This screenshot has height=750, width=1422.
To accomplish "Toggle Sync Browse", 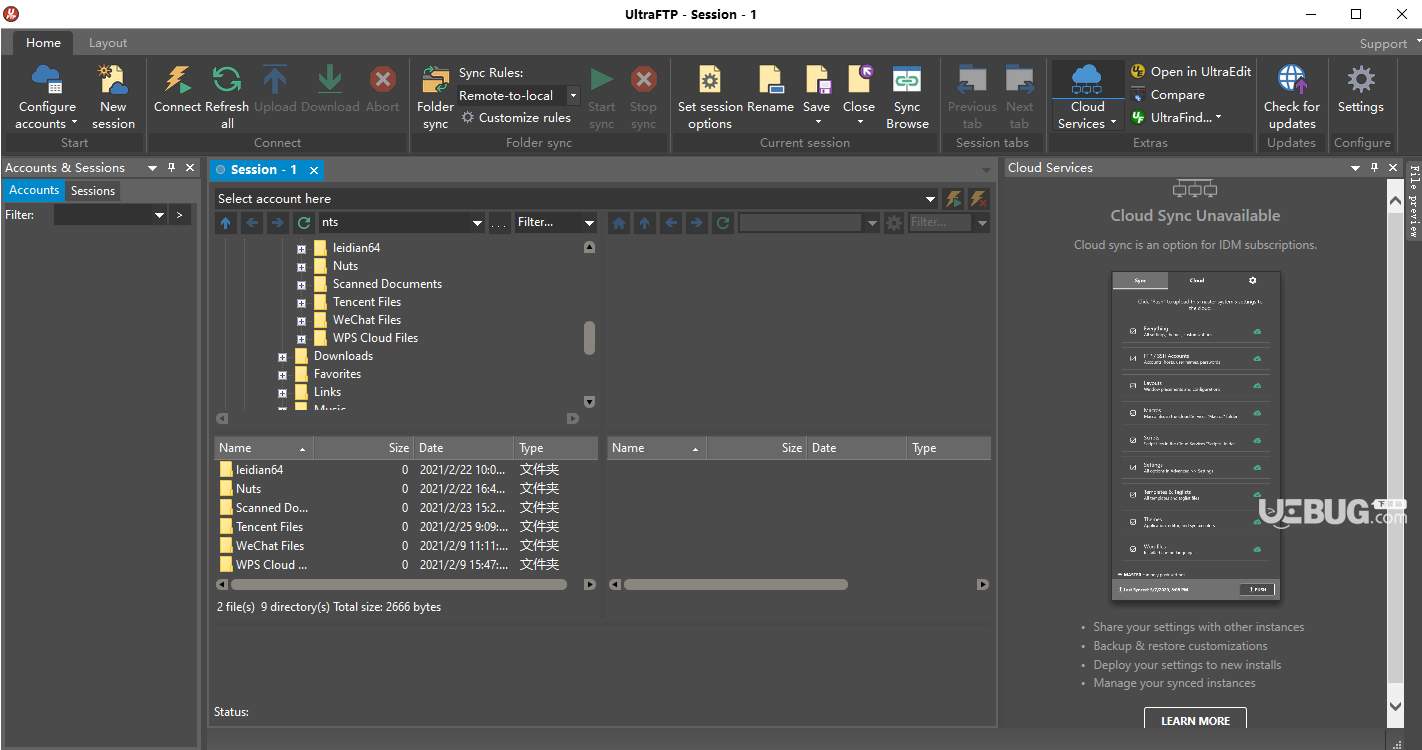I will (x=907, y=97).
